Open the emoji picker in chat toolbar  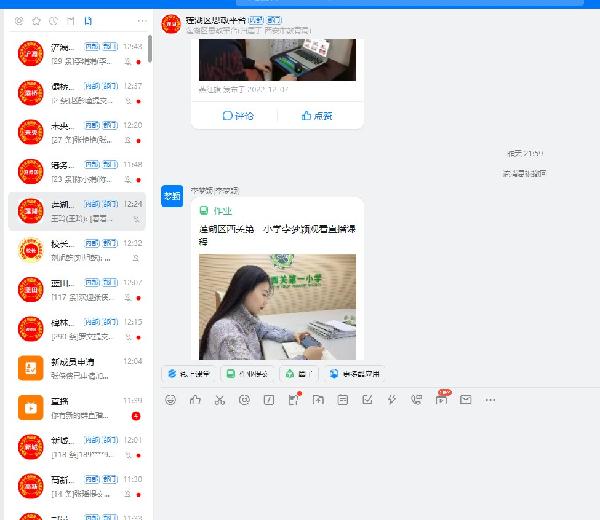(170, 400)
